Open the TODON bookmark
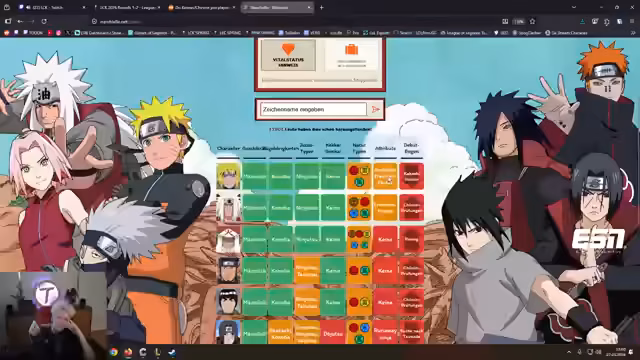The image size is (640, 360). tap(33, 33)
